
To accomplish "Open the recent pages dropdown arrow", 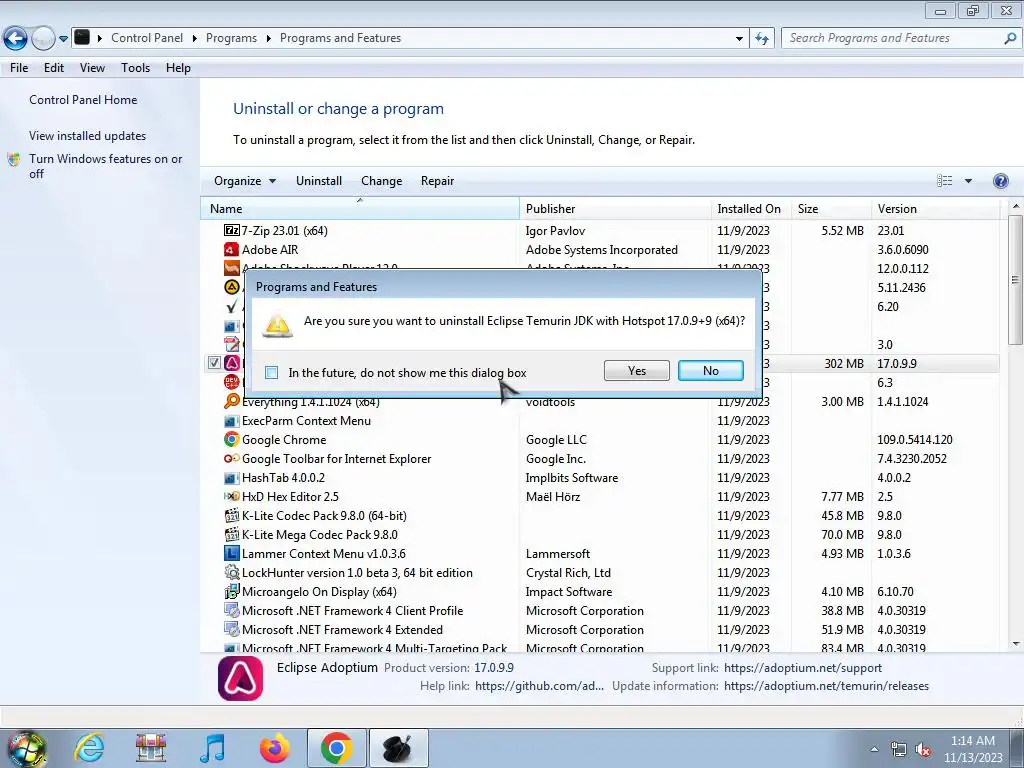I will click(x=63, y=39).
